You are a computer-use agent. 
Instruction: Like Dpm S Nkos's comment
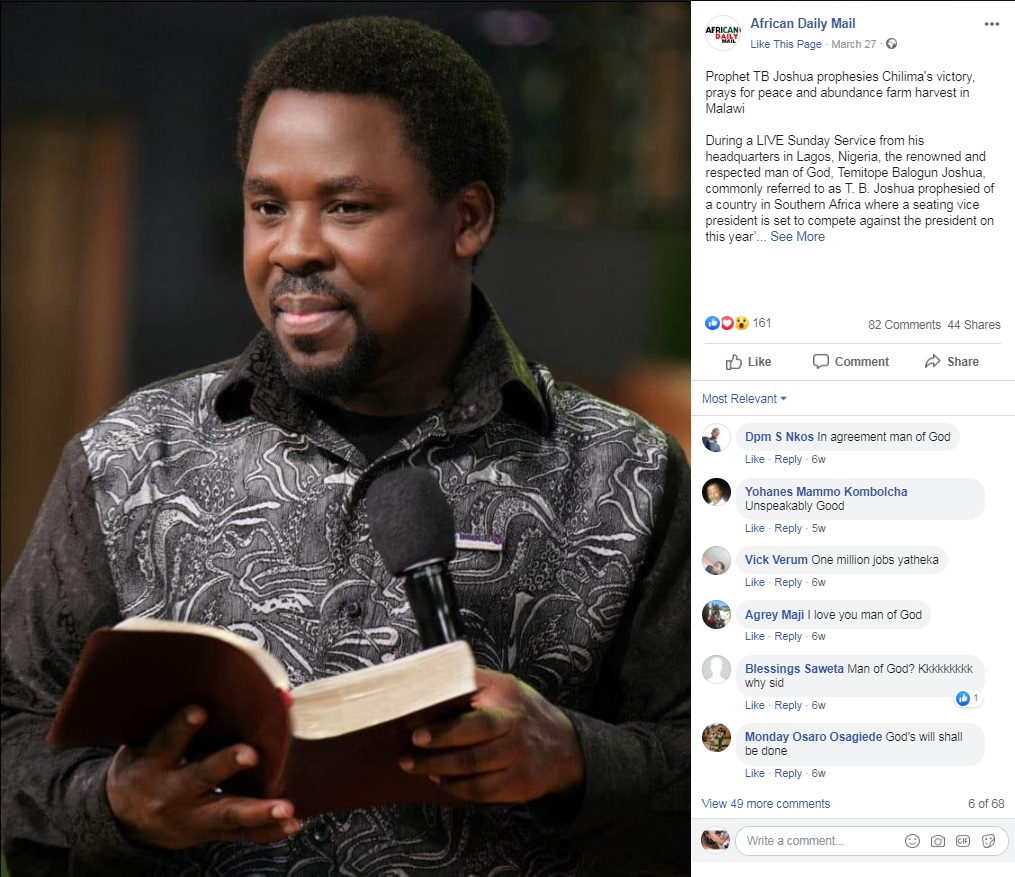[754, 459]
